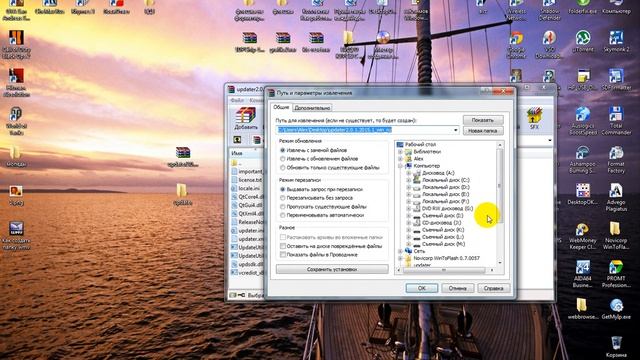This screenshot has height=360, width=640.
Task: Click the Новая папка button
Action: (x=483, y=131)
